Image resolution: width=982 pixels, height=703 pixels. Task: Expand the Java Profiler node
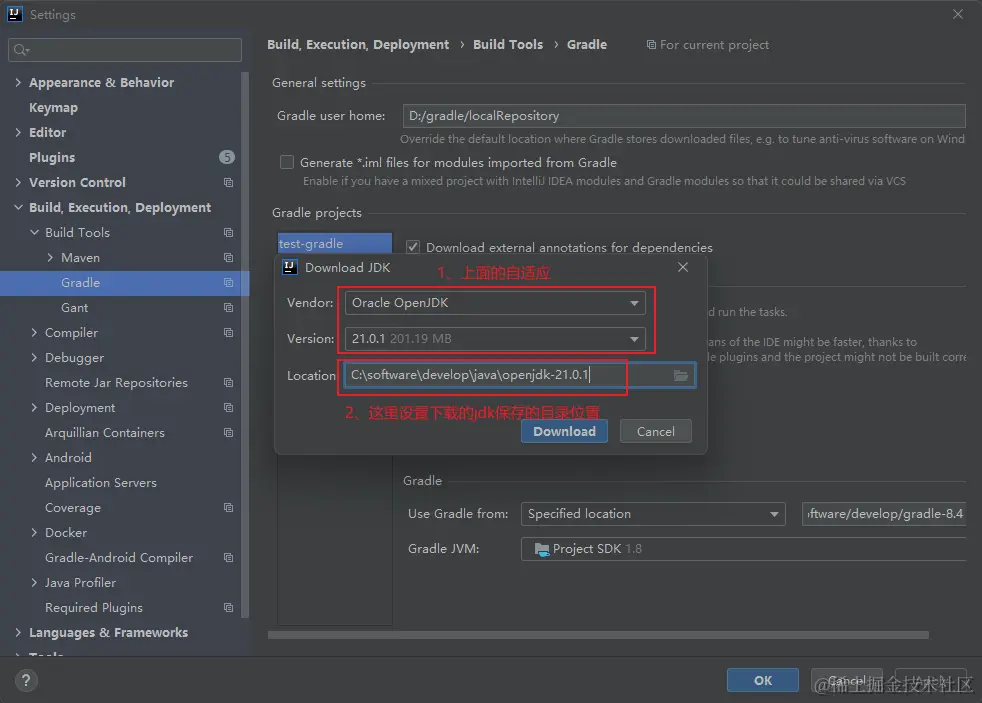[x=34, y=583]
